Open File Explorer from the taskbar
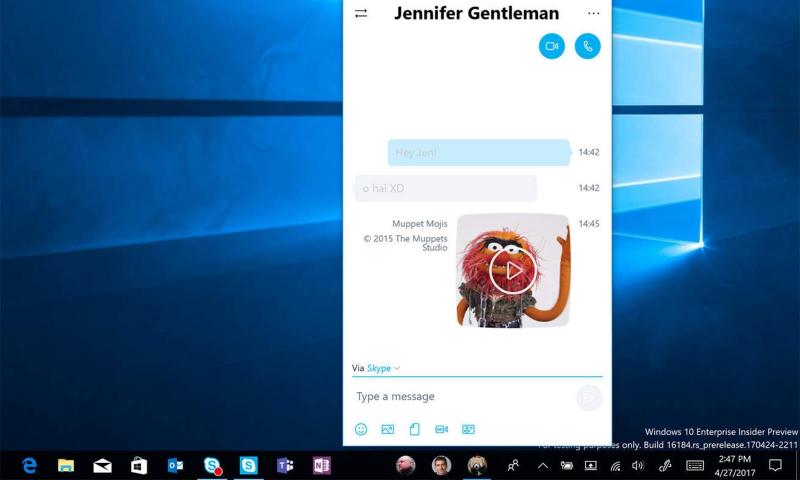800x480 pixels. coord(66,465)
